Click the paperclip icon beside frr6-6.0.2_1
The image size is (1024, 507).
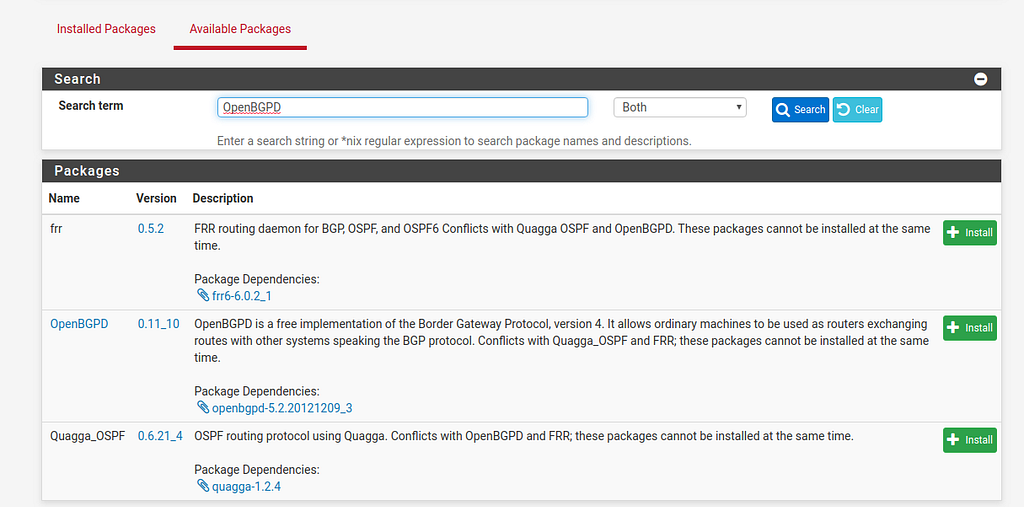pyautogui.click(x=202, y=295)
